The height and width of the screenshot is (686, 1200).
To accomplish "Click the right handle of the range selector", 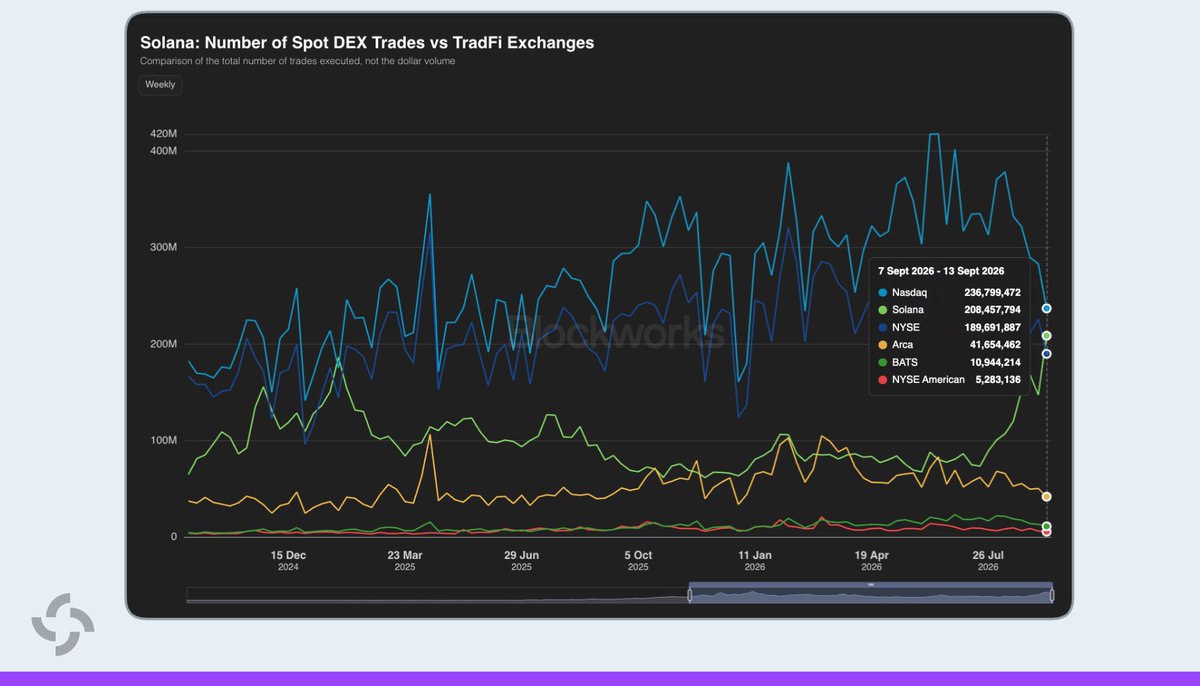I will tap(1052, 596).
